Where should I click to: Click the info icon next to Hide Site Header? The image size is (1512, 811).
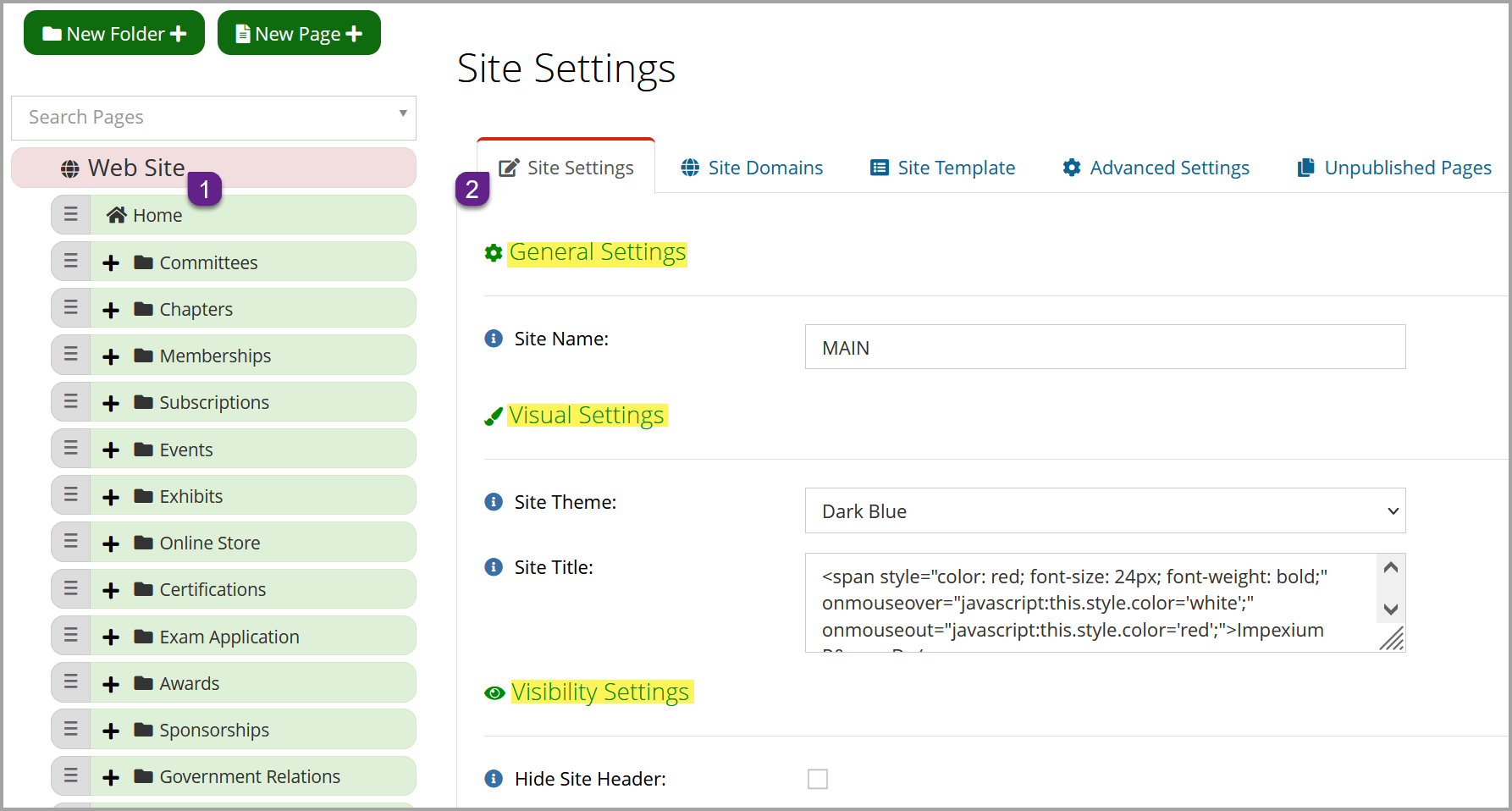(494, 779)
